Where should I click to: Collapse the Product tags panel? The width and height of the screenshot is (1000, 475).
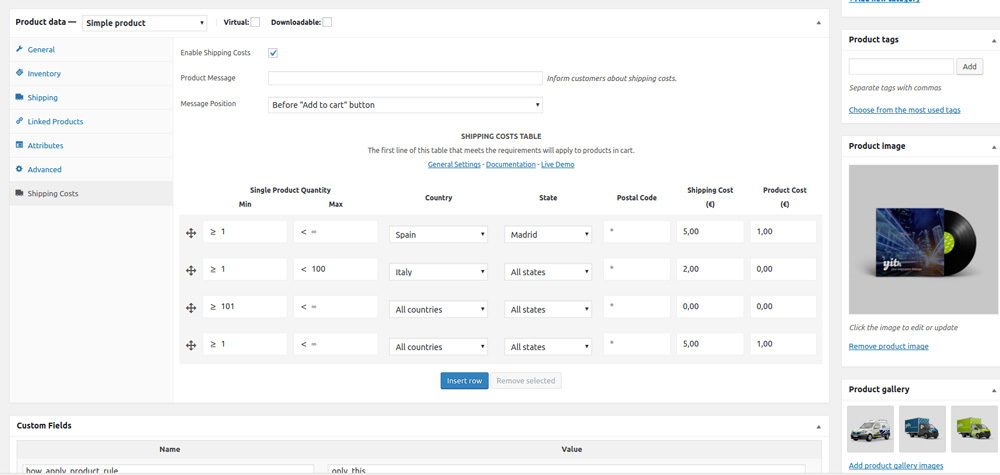(993, 41)
